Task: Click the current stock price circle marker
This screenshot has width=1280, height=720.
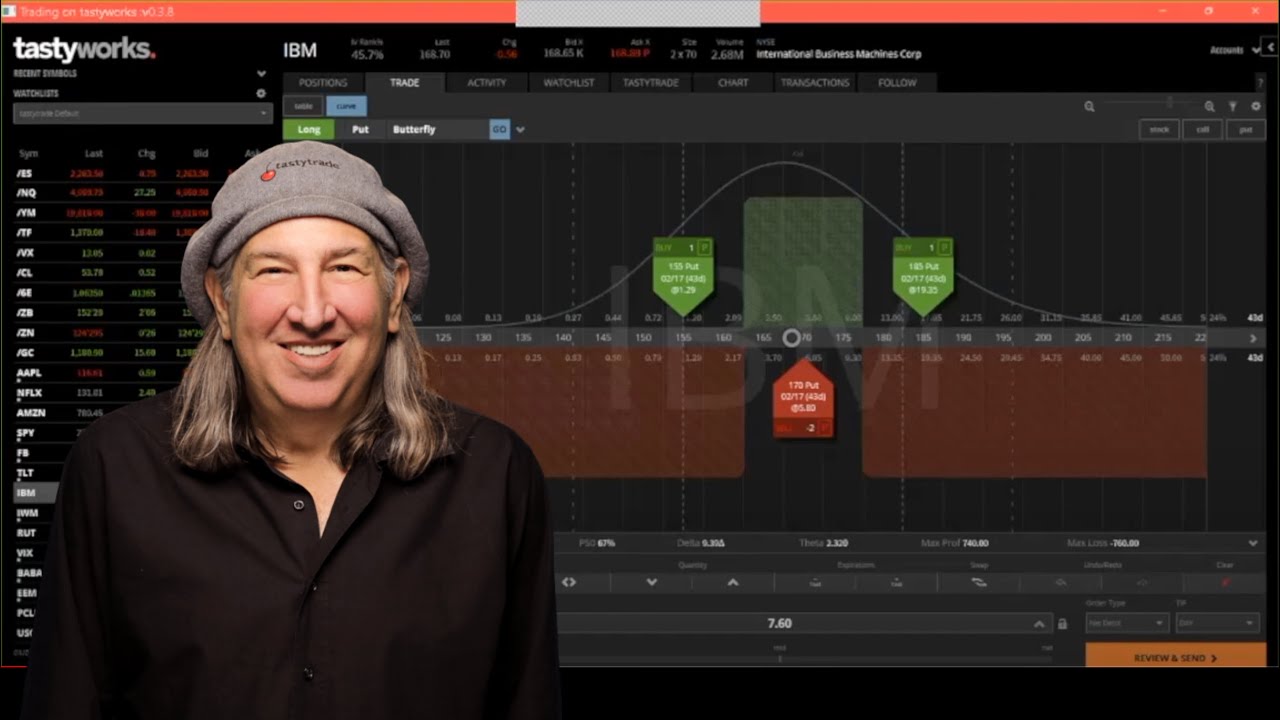Action: coord(791,338)
